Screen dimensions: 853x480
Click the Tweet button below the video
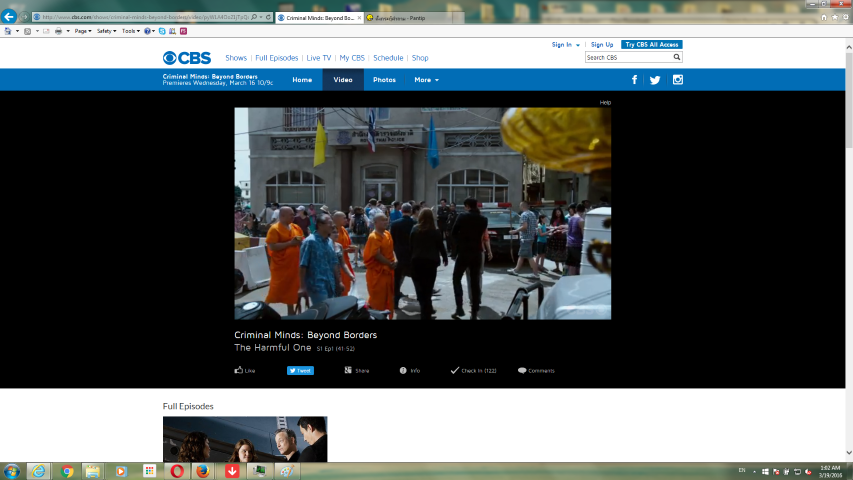click(x=300, y=371)
